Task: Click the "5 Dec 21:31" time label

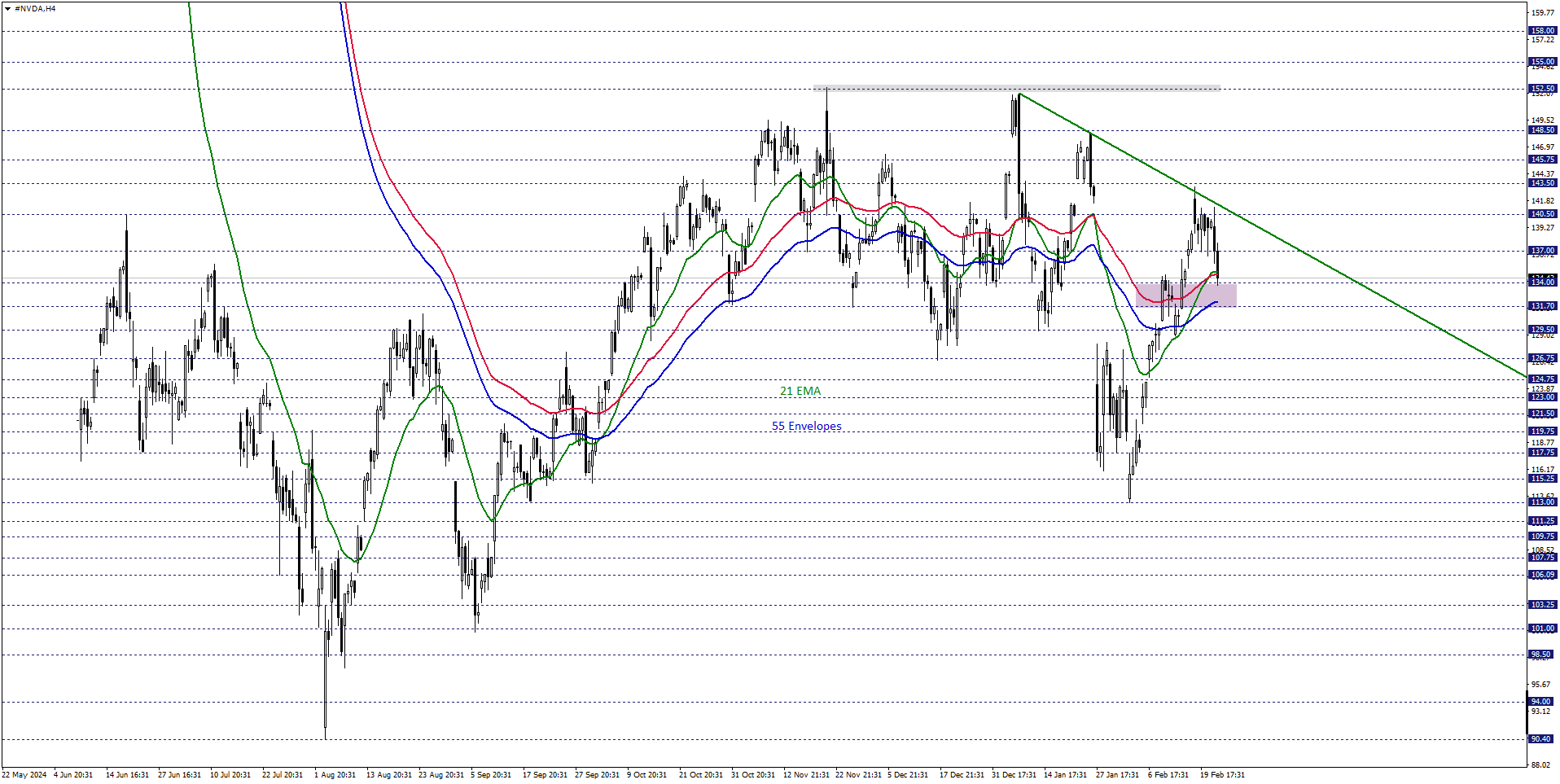Action: 908,775
